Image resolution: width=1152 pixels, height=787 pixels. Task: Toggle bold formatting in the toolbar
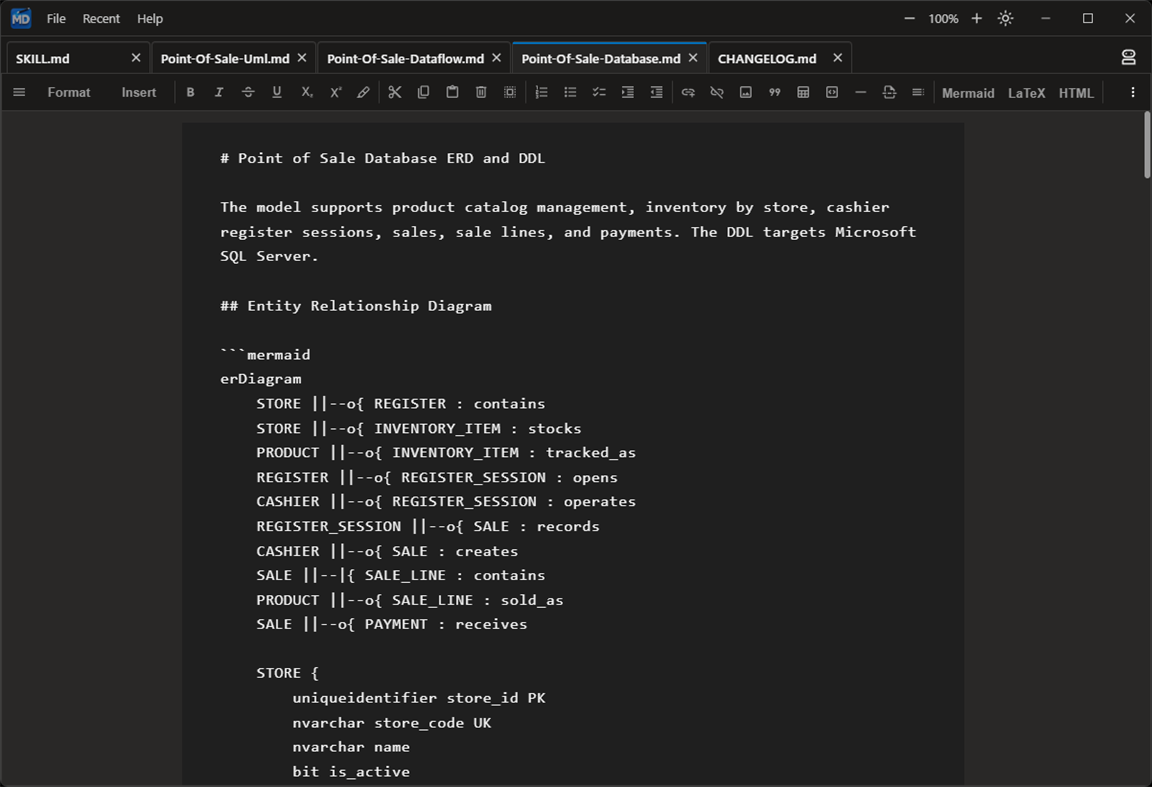coord(190,93)
